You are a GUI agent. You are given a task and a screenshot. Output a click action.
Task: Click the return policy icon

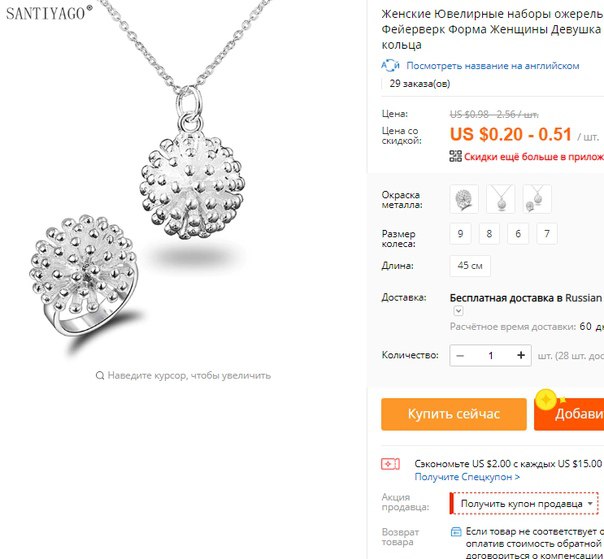click(x=456, y=532)
